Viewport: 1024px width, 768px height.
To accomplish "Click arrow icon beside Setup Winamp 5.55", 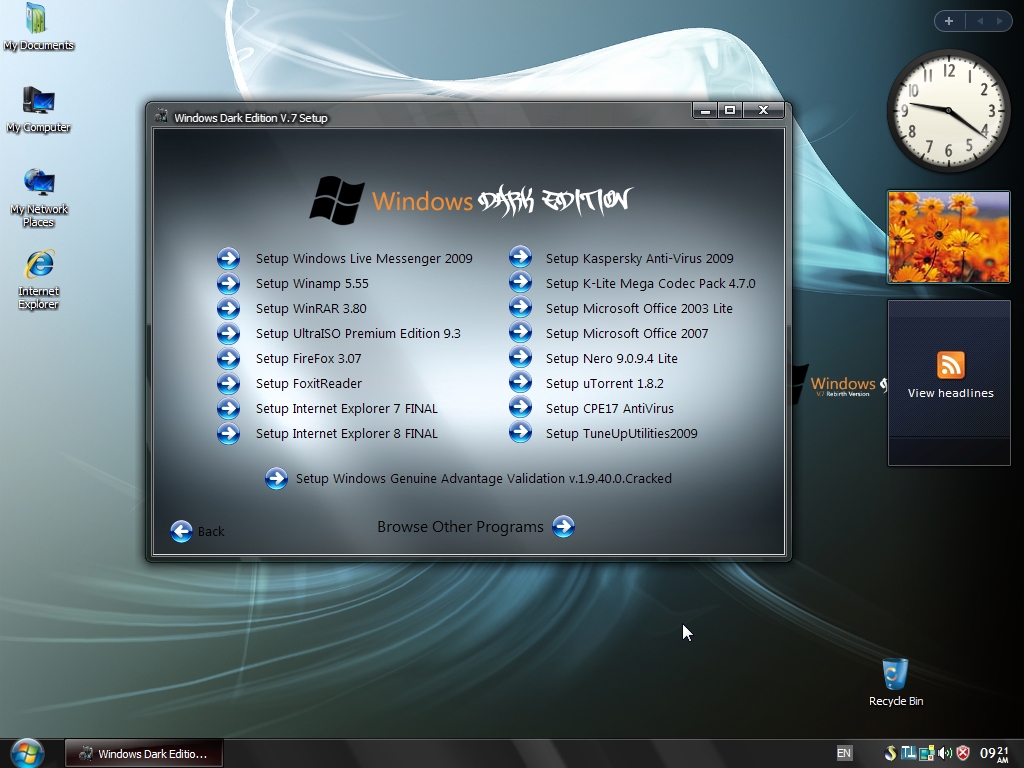I will coord(229,283).
